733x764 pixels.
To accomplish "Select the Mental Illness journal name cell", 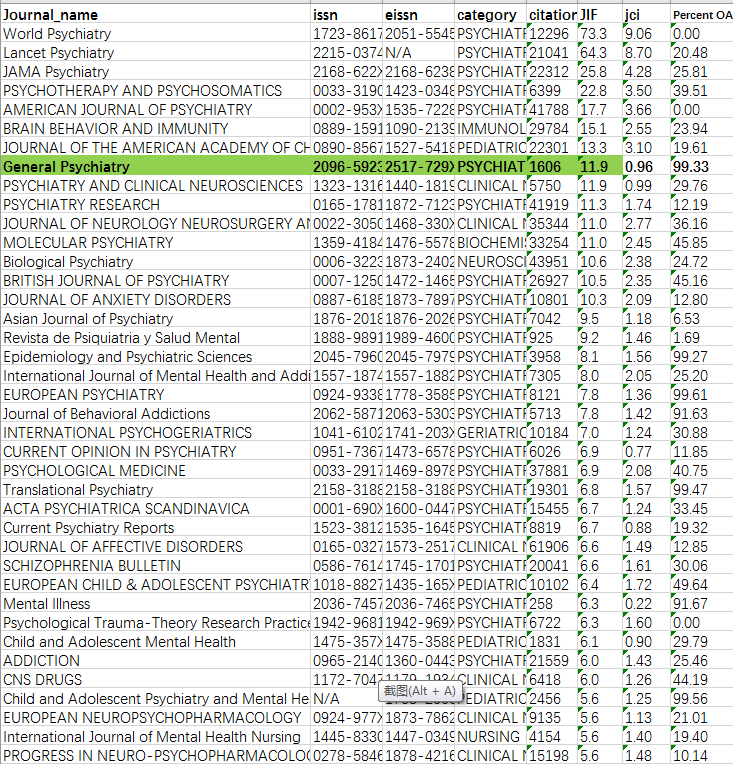I will [x=155, y=604].
